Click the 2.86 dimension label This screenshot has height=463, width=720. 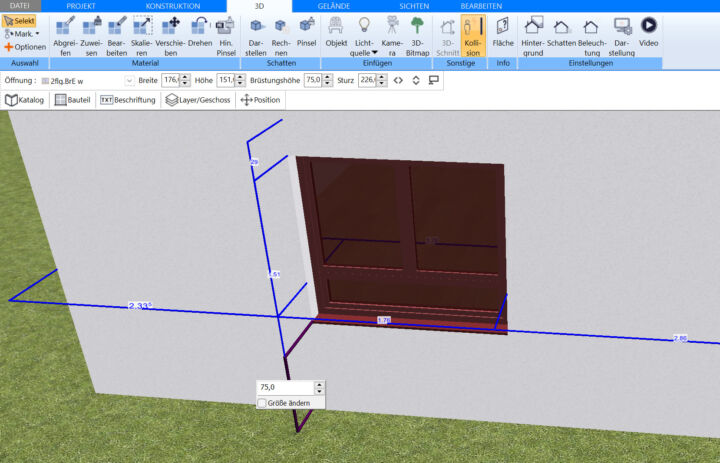(680, 339)
